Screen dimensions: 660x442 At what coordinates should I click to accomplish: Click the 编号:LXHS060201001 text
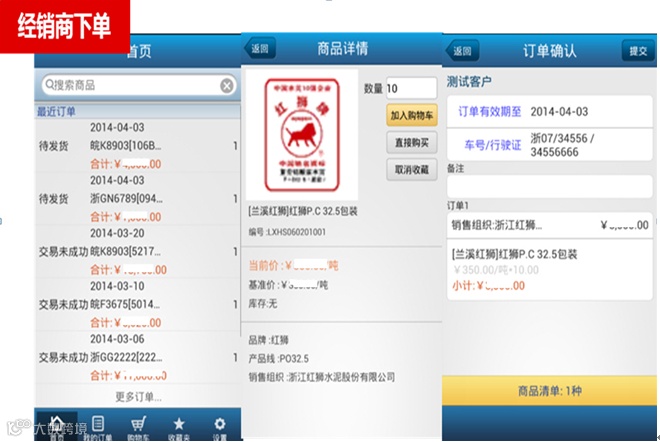tap(287, 232)
